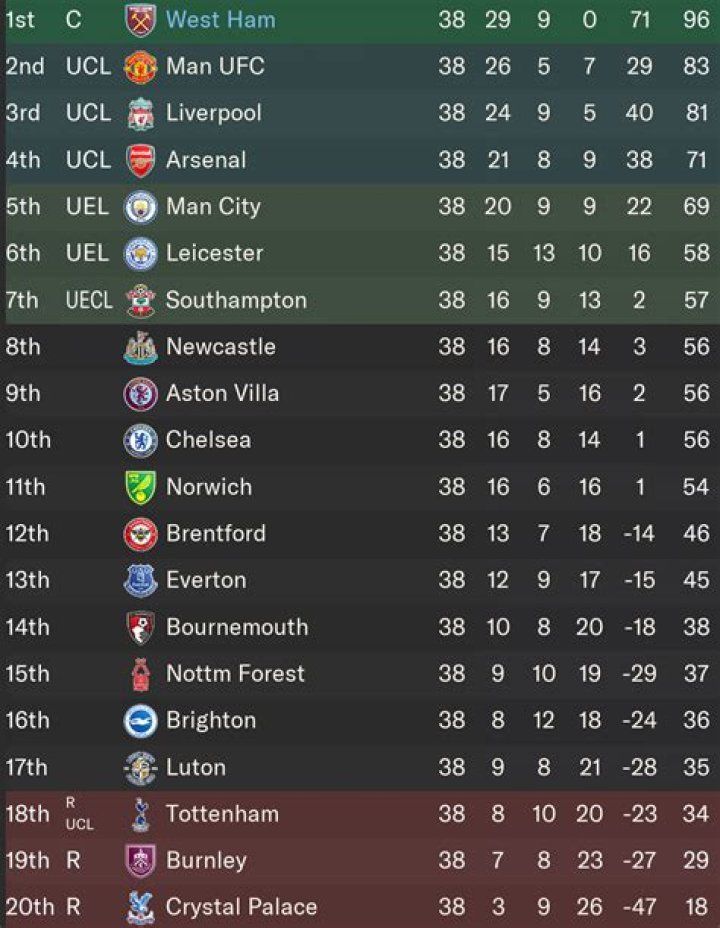The height and width of the screenshot is (928, 720).
Task: Select the Chelsea team name
Action: pyautogui.click(x=208, y=440)
